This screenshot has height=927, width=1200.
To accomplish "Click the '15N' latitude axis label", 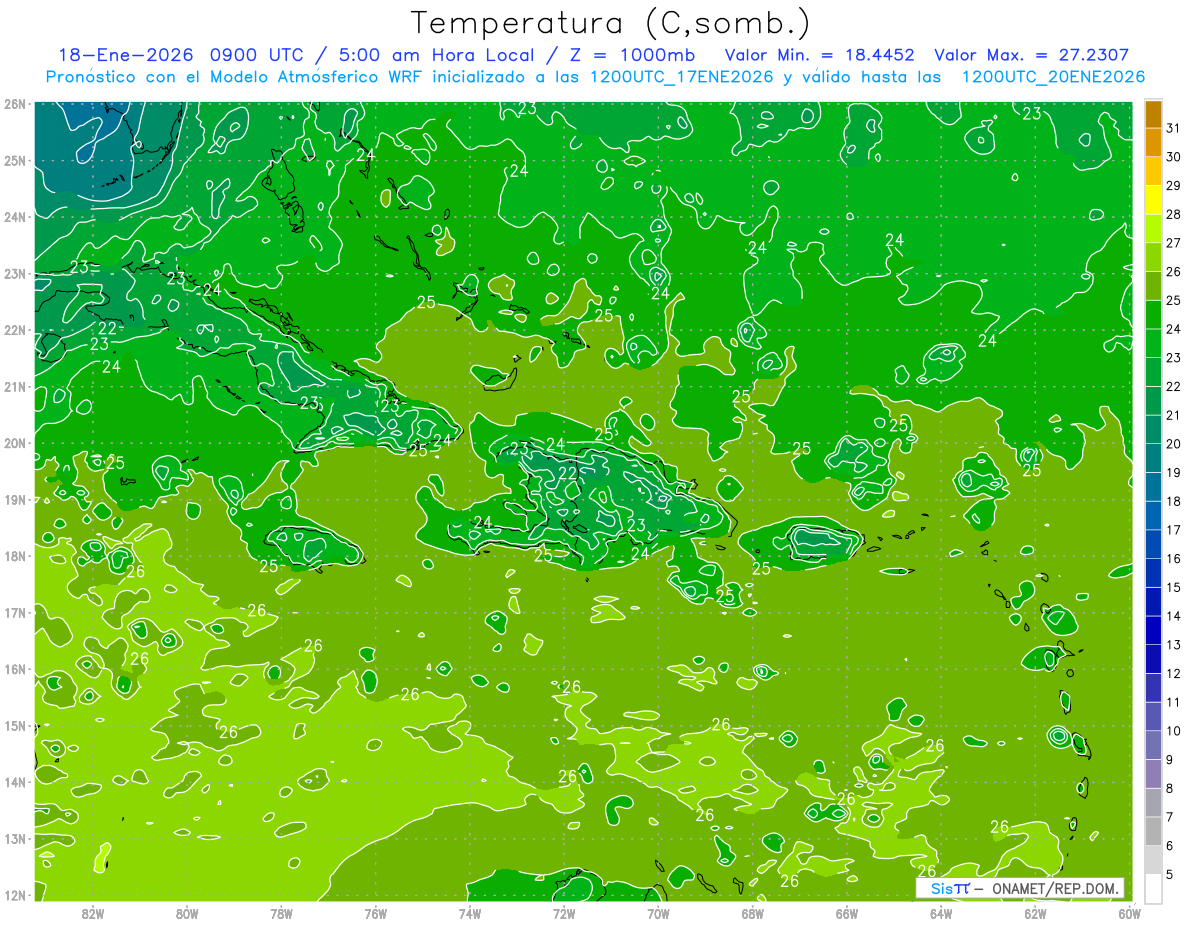I will pyautogui.click(x=15, y=725).
